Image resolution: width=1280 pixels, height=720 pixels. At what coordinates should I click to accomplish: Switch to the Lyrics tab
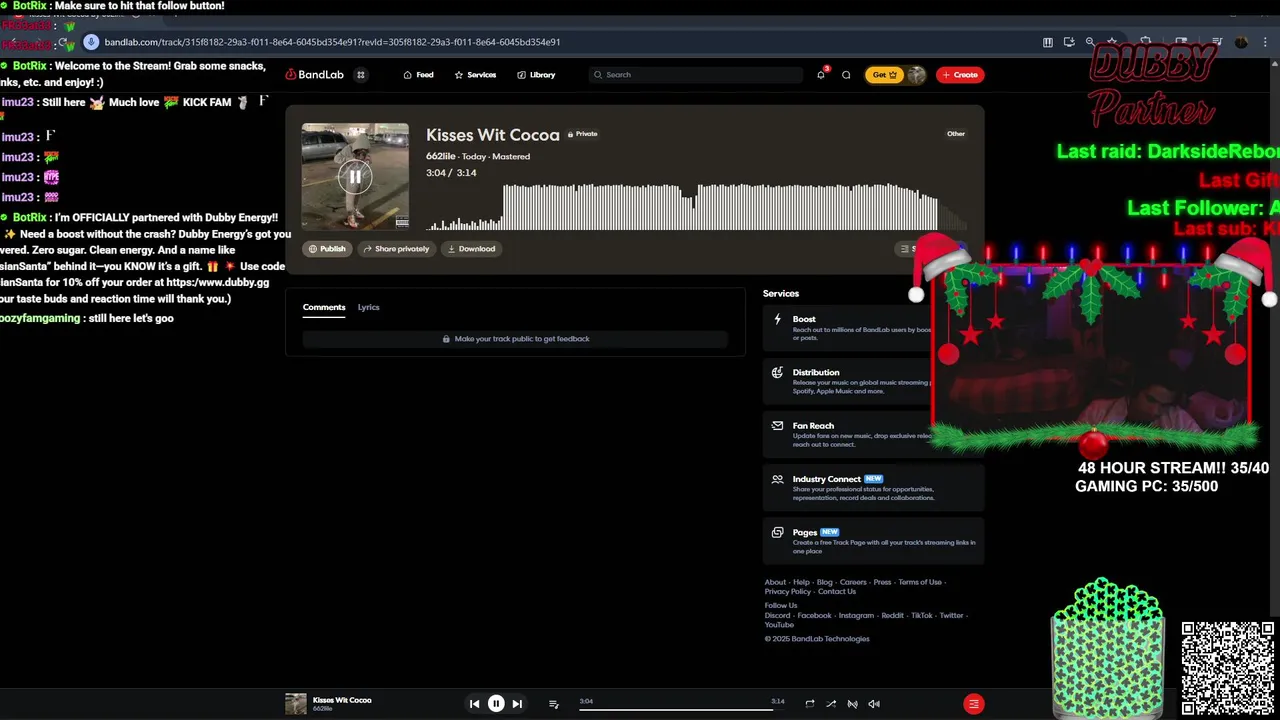click(x=369, y=307)
